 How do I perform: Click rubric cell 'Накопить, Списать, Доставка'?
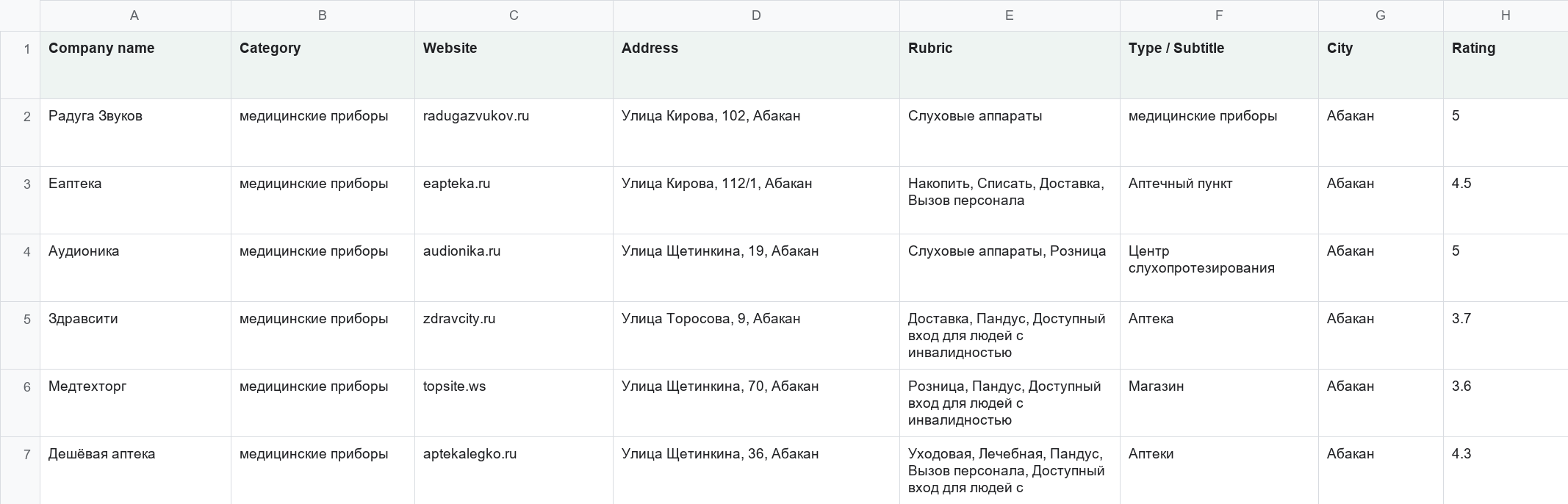coord(1010,200)
